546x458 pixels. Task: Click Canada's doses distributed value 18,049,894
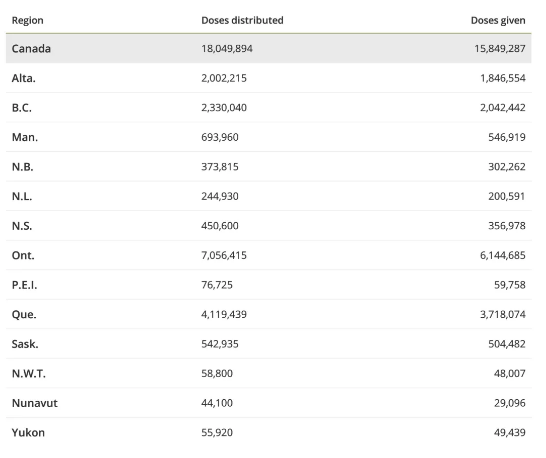click(227, 48)
